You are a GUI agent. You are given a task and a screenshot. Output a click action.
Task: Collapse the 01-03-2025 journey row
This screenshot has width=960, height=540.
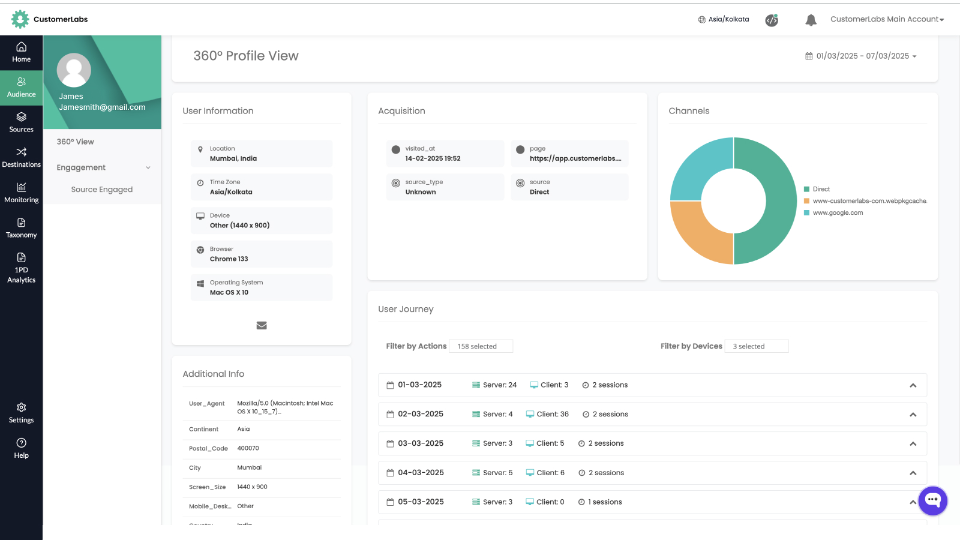click(913, 386)
